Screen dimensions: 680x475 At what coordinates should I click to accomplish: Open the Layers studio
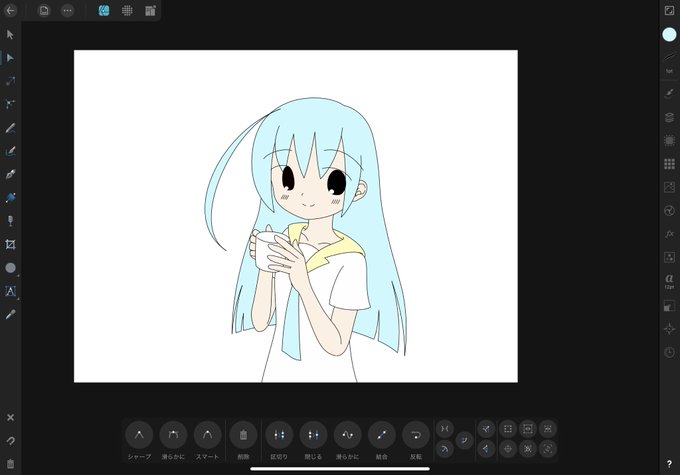[x=669, y=117]
